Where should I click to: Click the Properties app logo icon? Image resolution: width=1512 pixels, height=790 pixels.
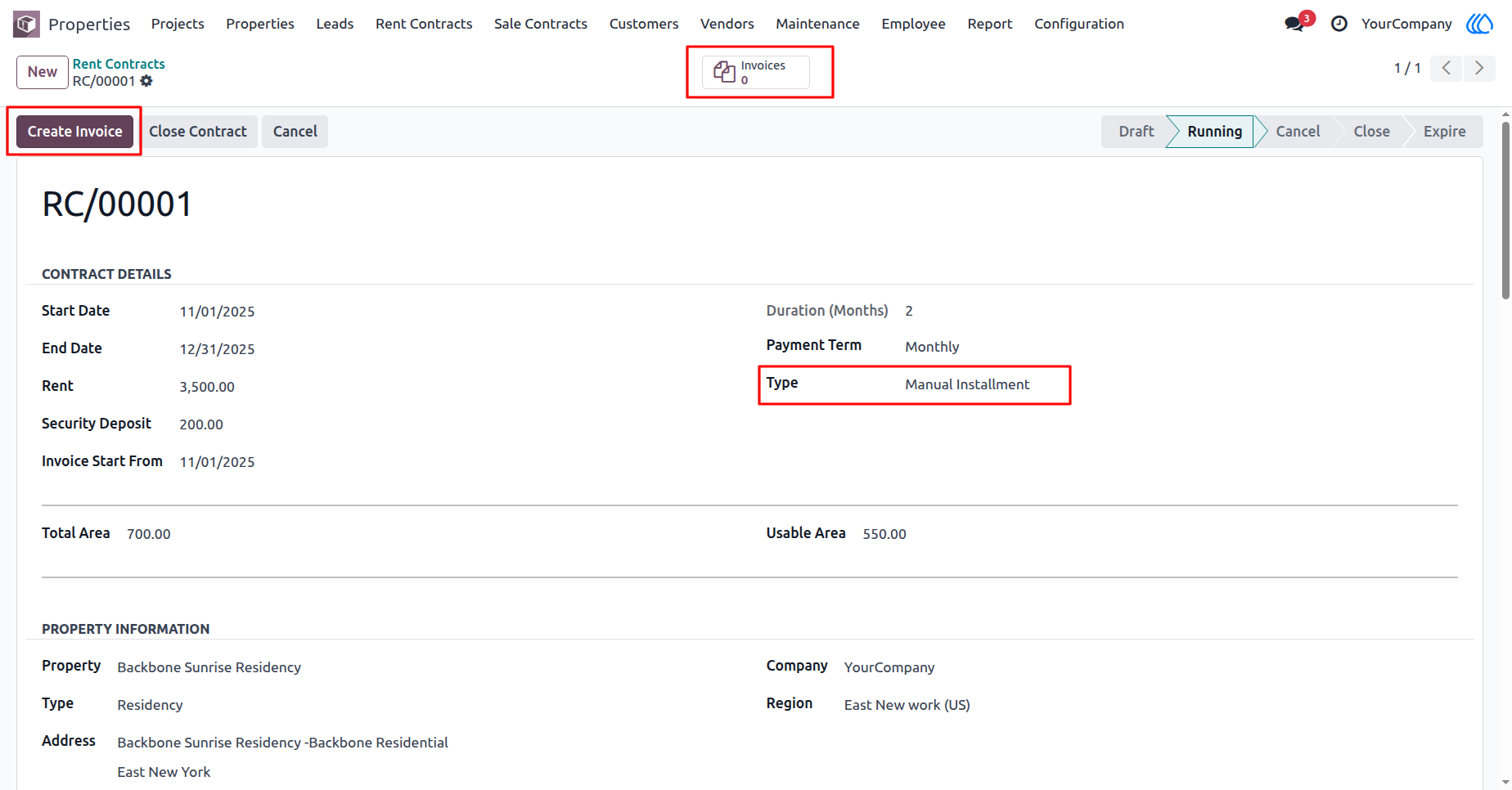pos(26,24)
